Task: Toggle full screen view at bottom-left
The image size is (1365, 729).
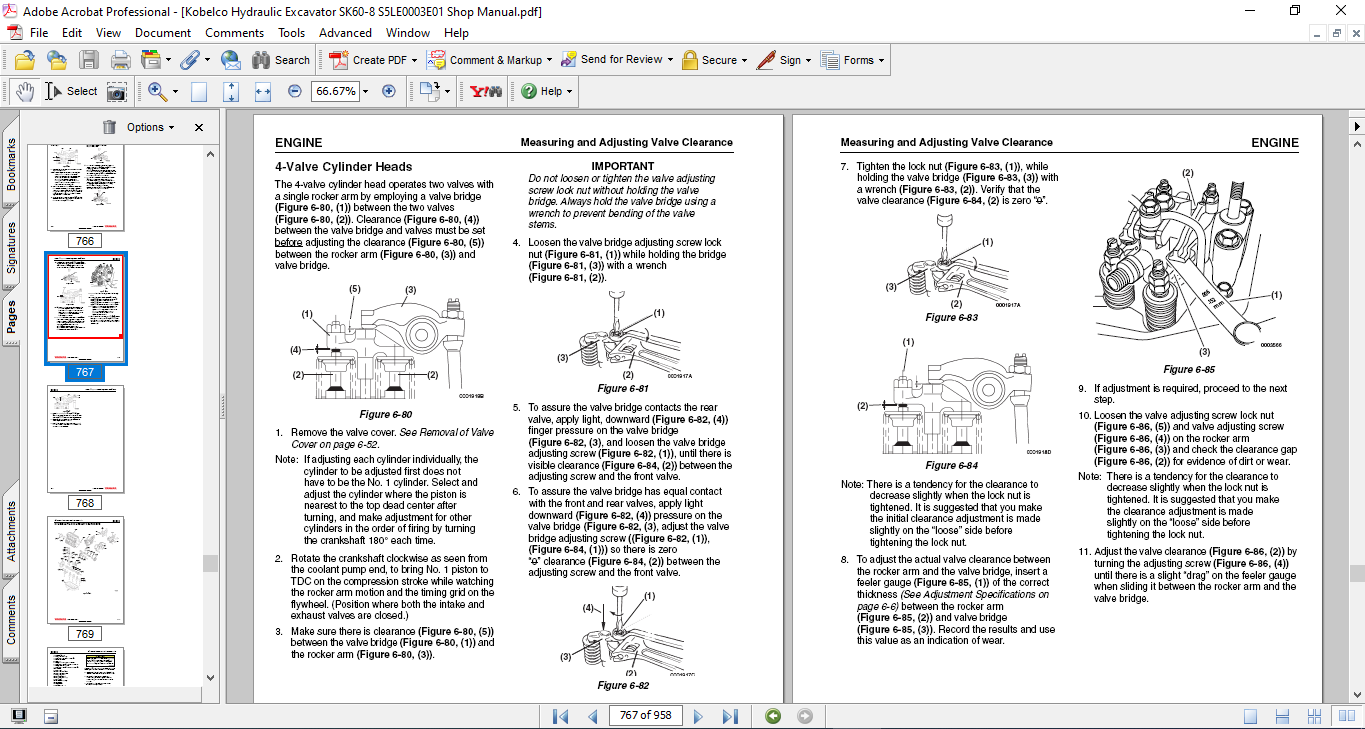Action: (x=19, y=716)
